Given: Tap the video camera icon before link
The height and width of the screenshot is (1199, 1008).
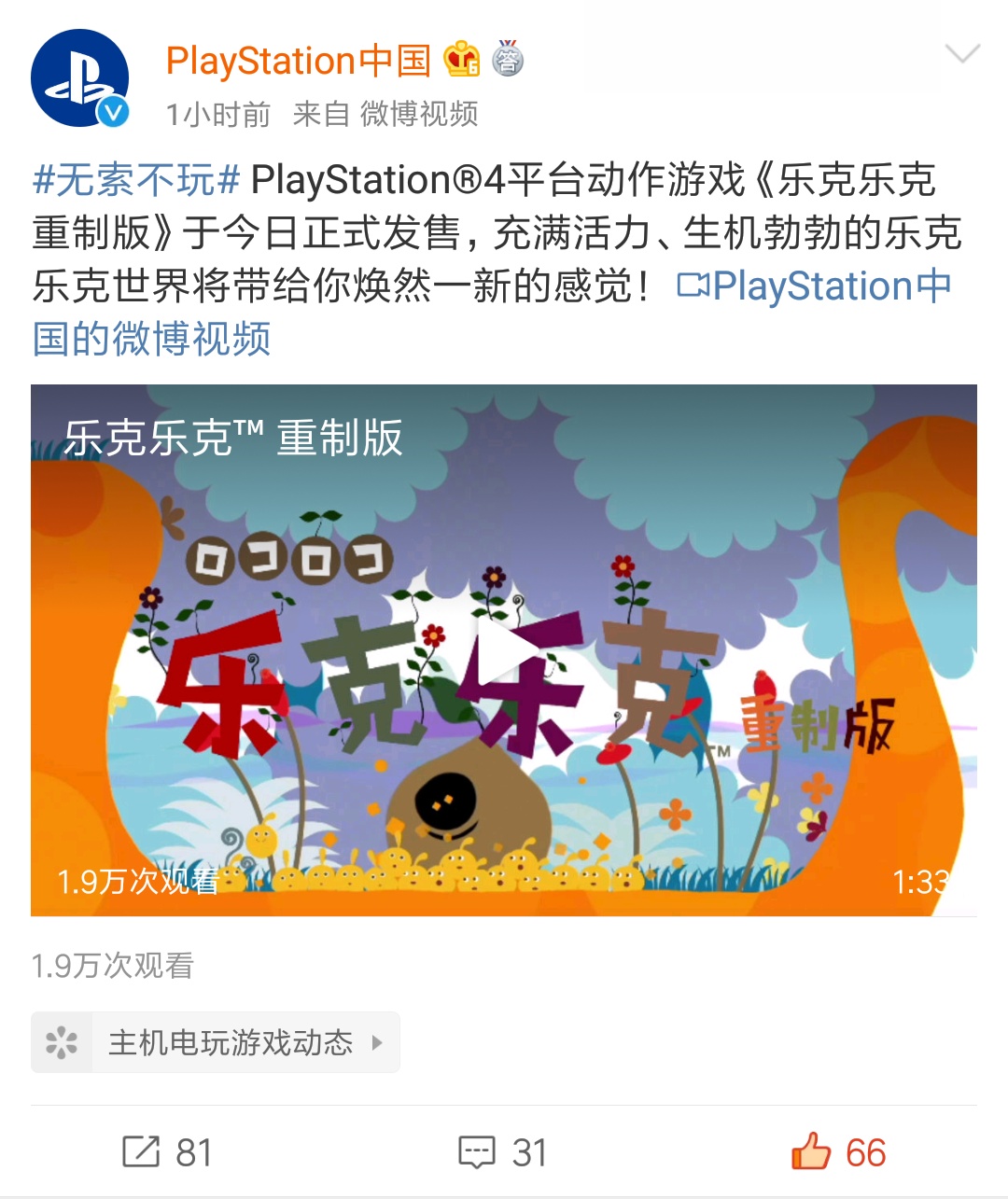Looking at the screenshot, I should (693, 286).
